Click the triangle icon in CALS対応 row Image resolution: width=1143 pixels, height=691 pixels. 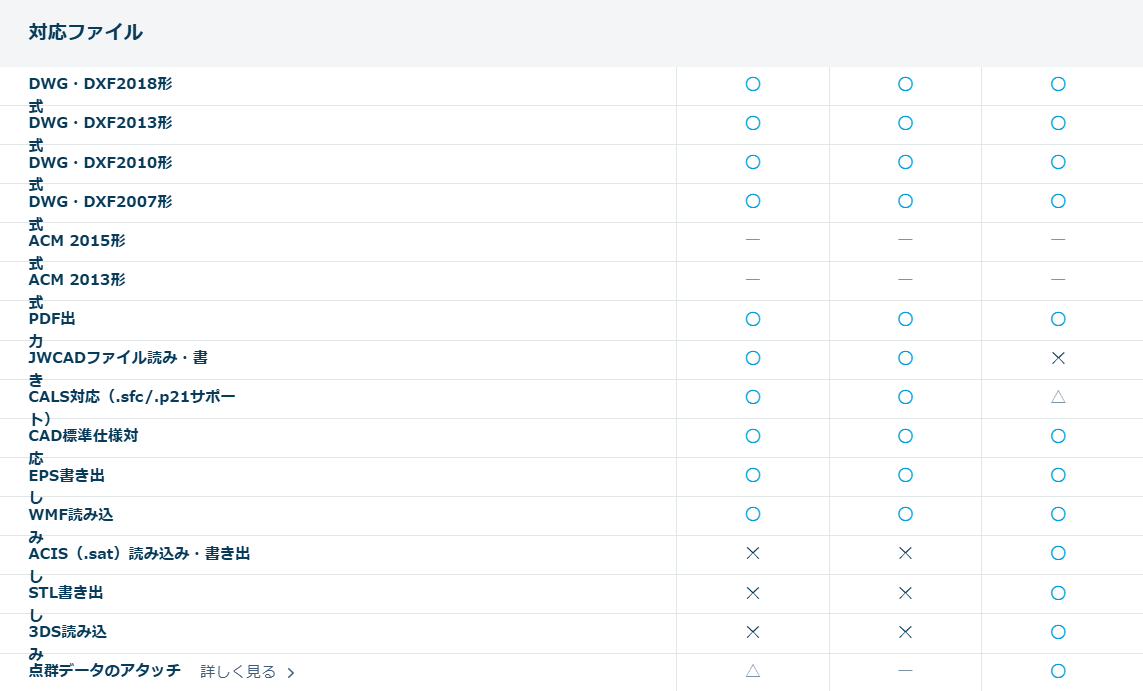click(1058, 397)
